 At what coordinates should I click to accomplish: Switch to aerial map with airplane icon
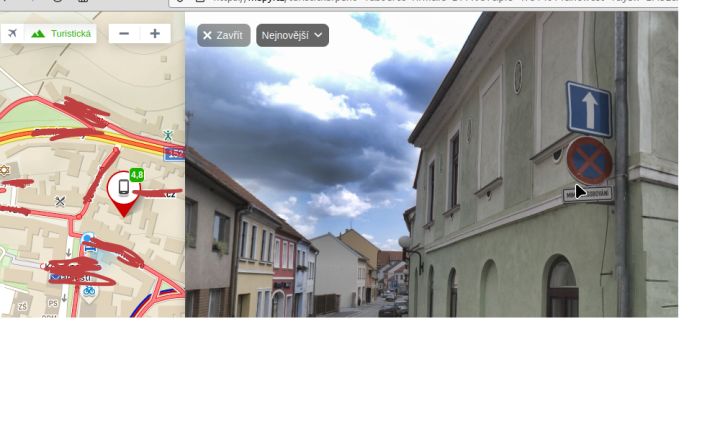click(x=12, y=34)
